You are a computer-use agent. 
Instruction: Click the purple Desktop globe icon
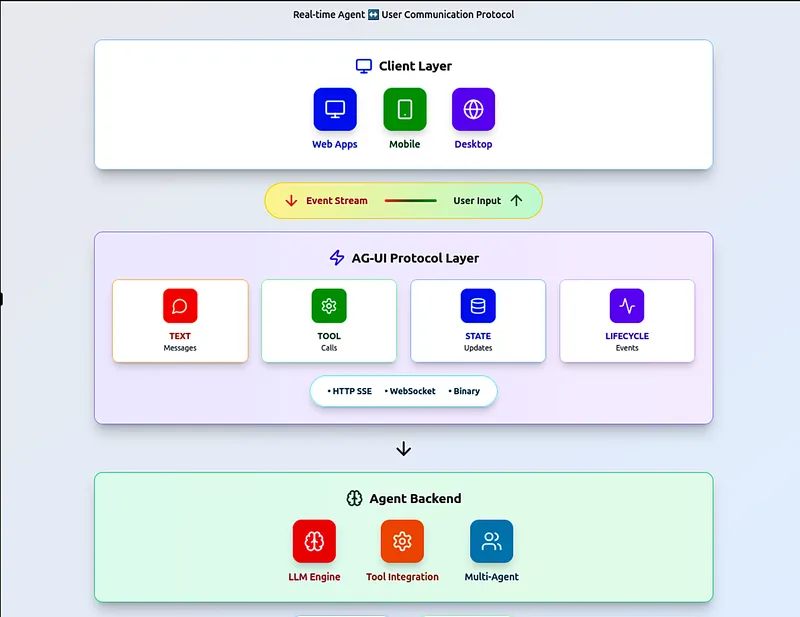click(x=473, y=109)
